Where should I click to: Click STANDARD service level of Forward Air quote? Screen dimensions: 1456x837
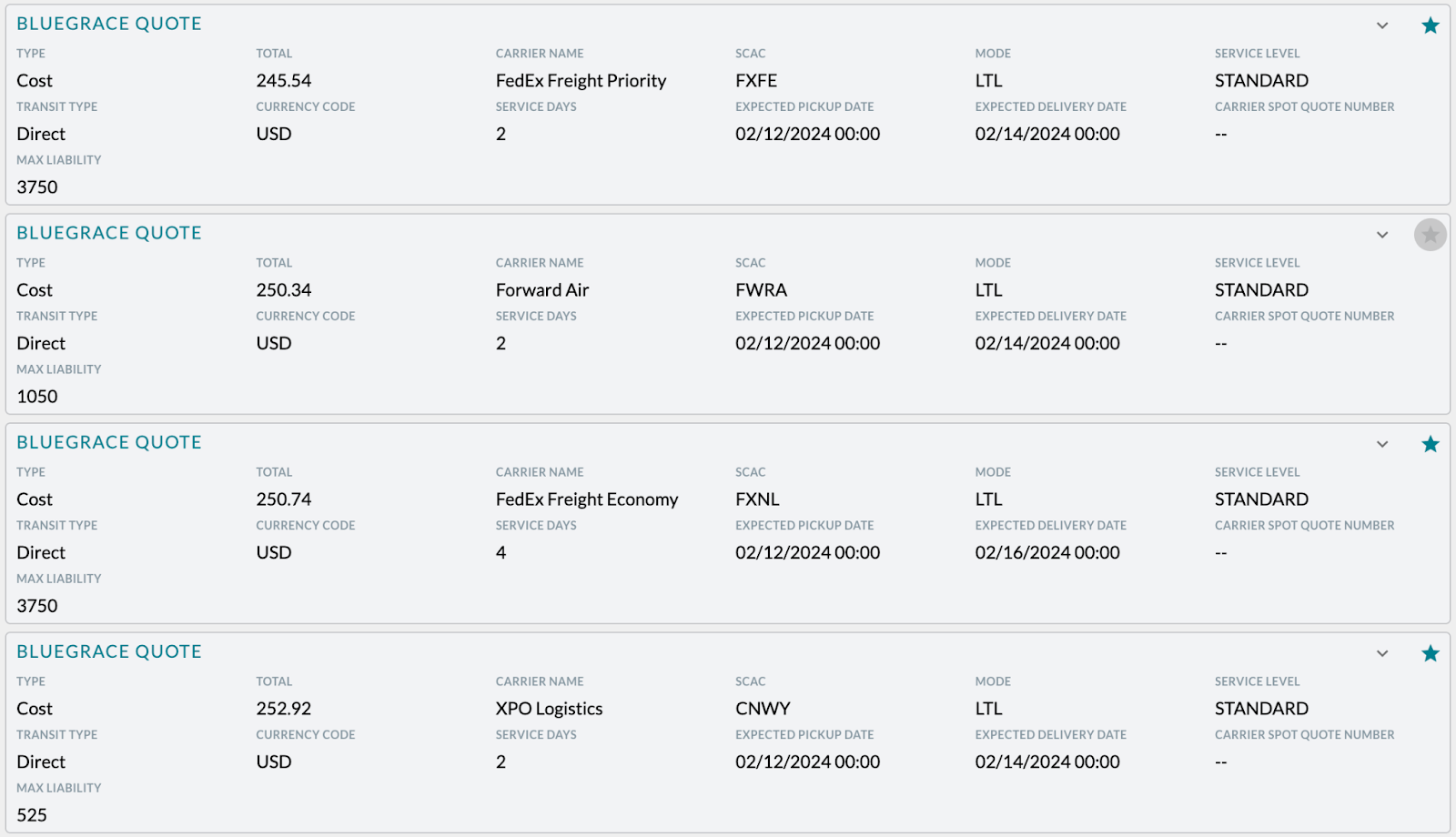click(x=1261, y=290)
